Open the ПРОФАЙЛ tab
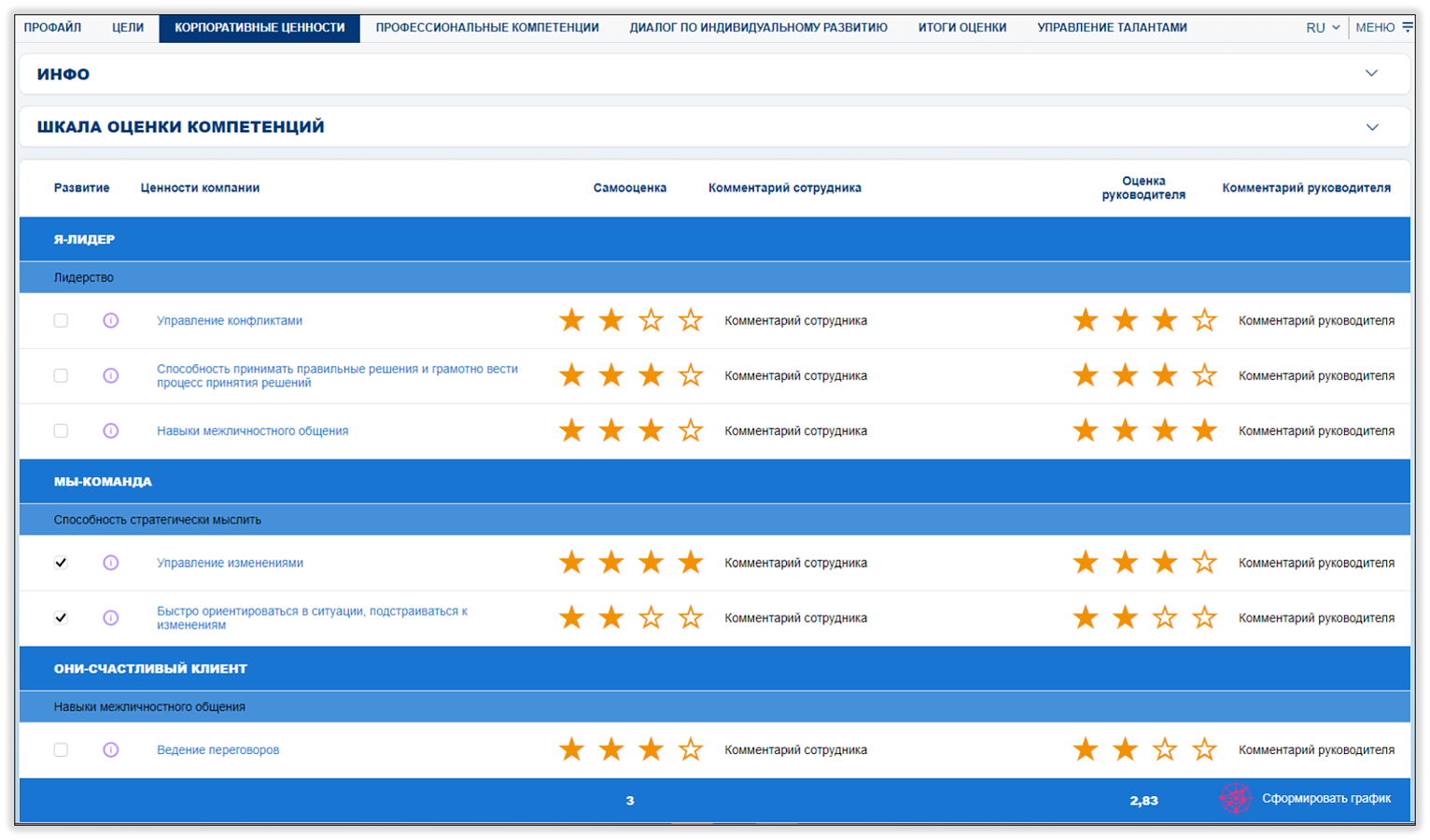 [52, 27]
